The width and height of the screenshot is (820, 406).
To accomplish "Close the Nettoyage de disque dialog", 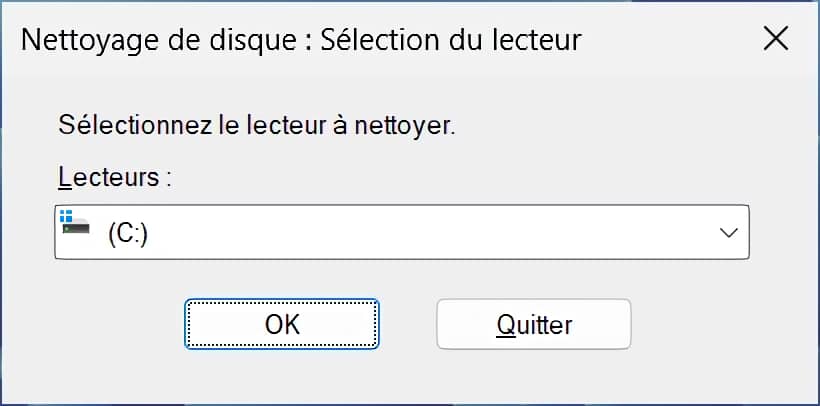I will 776,39.
